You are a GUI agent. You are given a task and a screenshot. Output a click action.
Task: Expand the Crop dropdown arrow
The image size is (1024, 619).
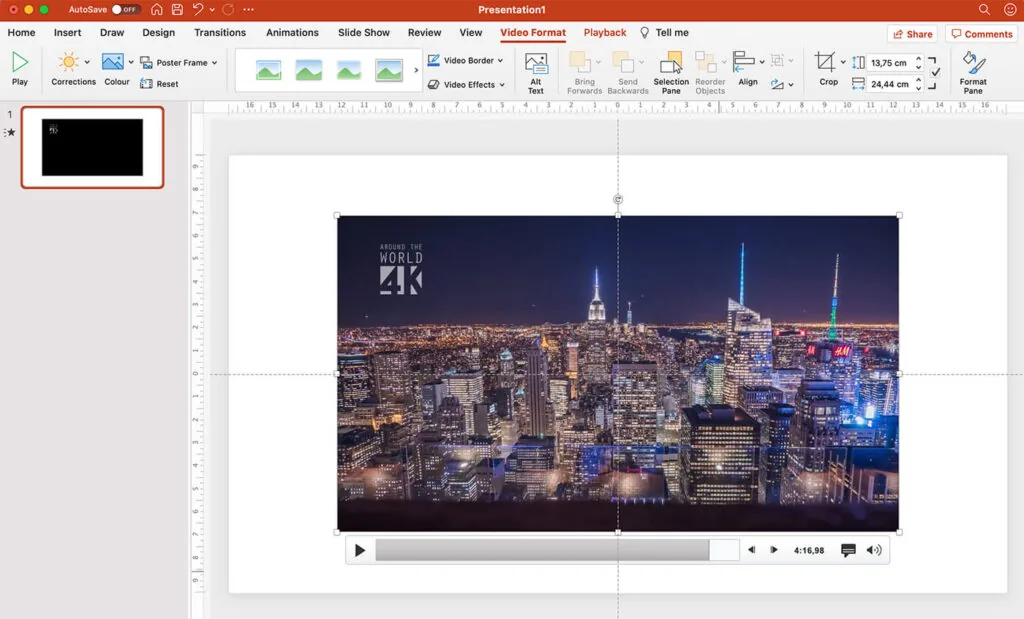coord(842,63)
